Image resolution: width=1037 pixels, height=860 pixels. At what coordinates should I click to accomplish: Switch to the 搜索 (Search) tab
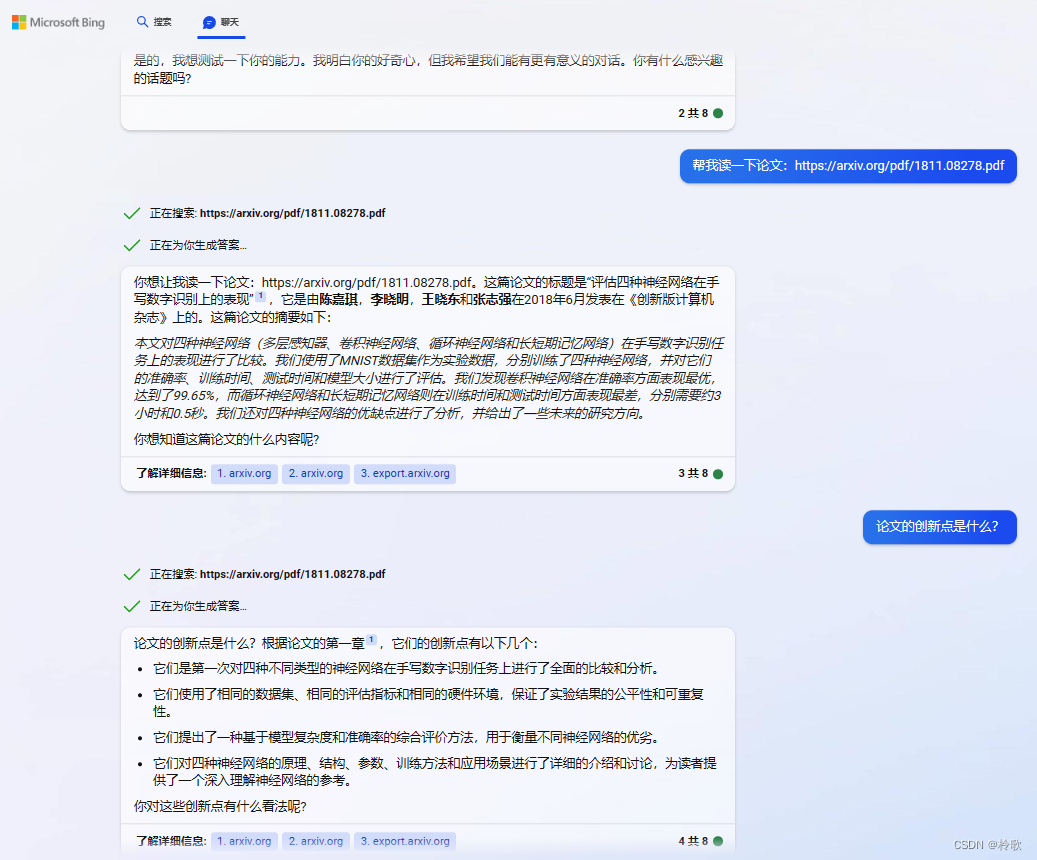tap(154, 22)
